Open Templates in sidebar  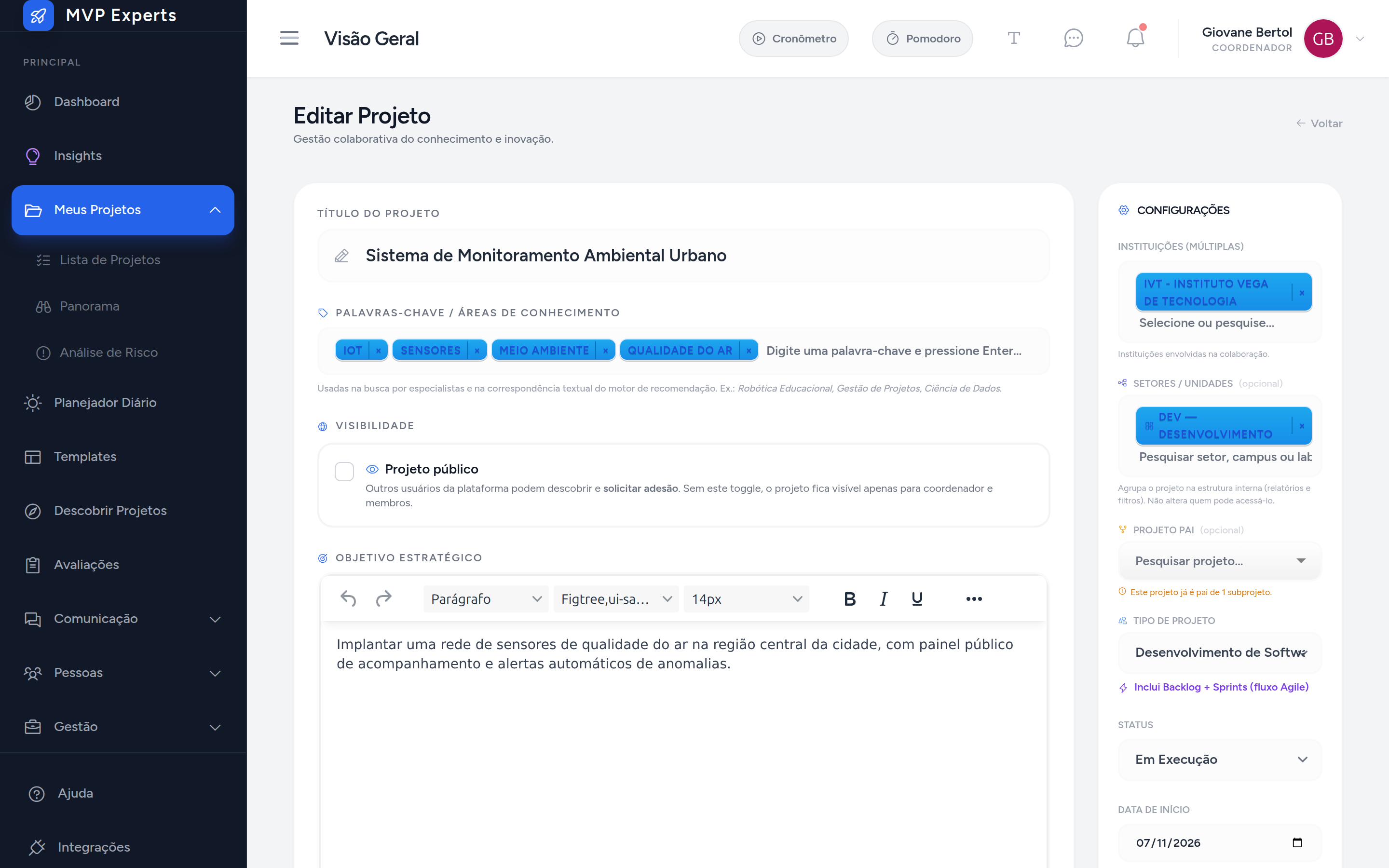point(123,456)
